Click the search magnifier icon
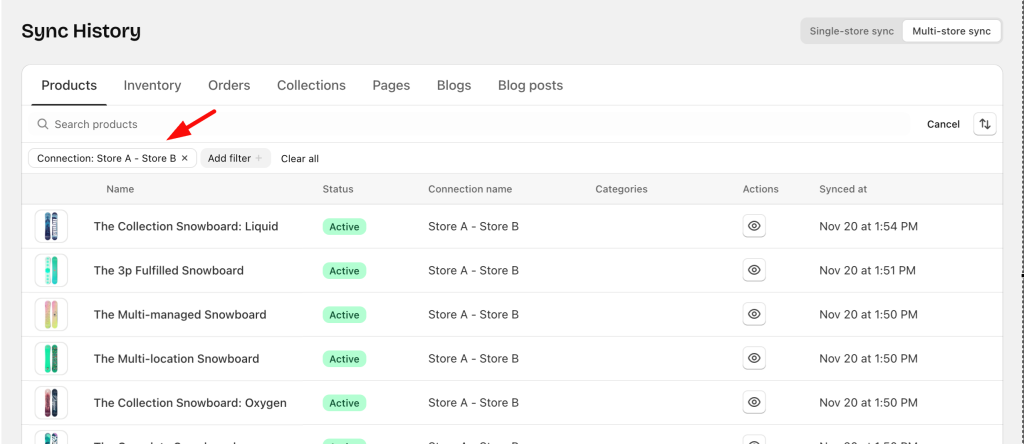Screen dimensions: 1024x444 click(x=43, y=124)
